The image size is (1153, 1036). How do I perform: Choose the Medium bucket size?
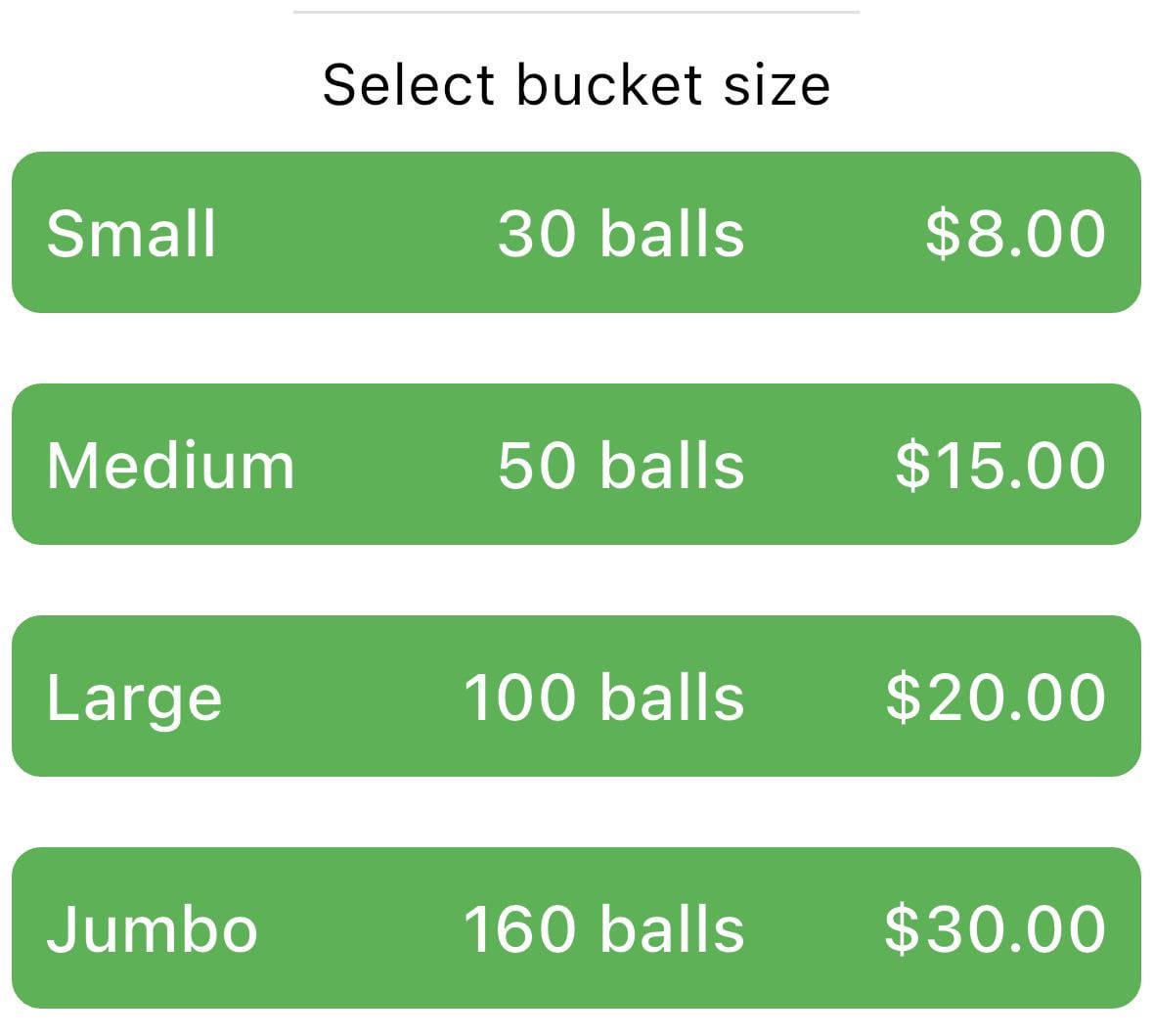(576, 465)
